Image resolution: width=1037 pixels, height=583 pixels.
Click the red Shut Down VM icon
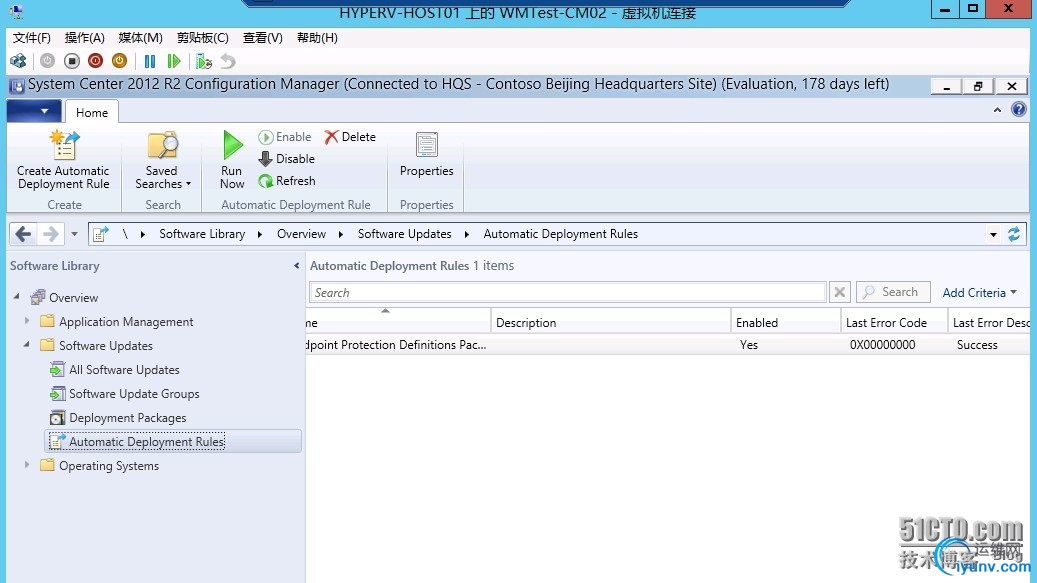click(95, 61)
